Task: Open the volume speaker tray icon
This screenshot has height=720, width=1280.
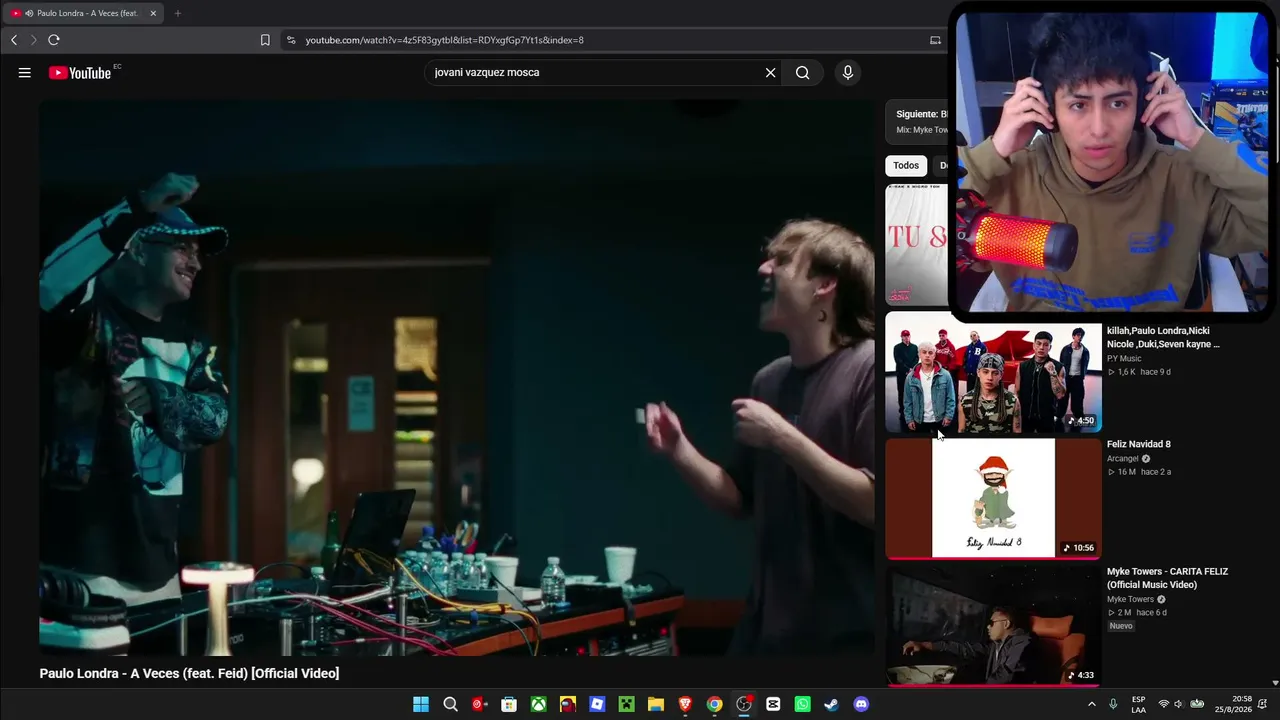Action: click(x=1179, y=704)
